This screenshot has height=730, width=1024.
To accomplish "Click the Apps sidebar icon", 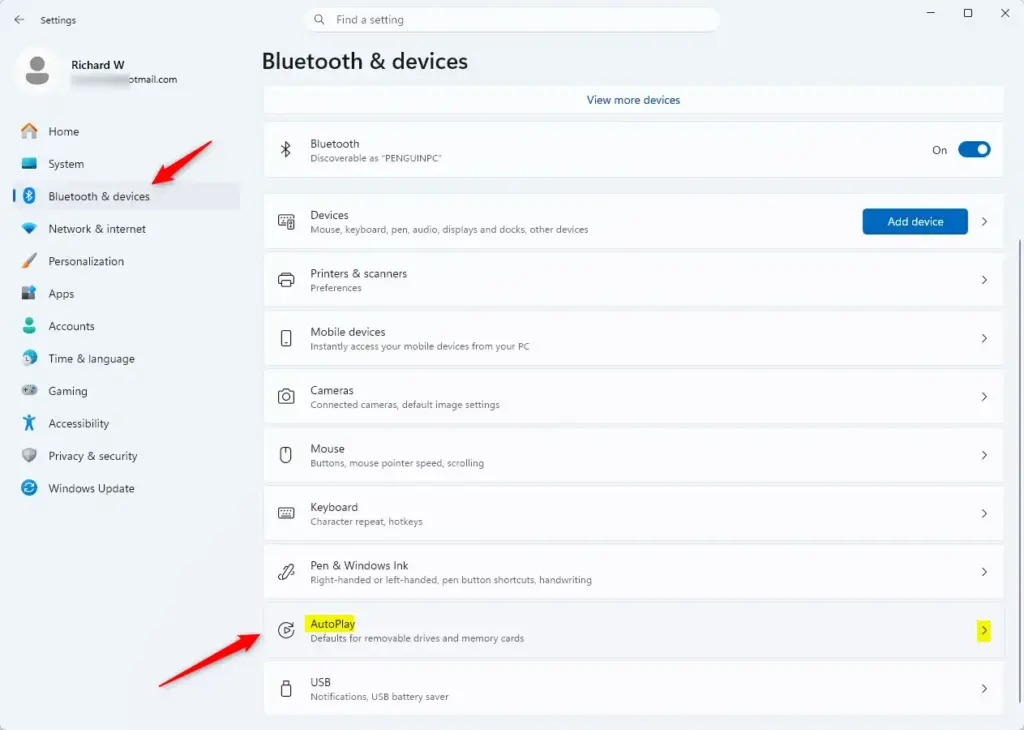I will point(29,293).
